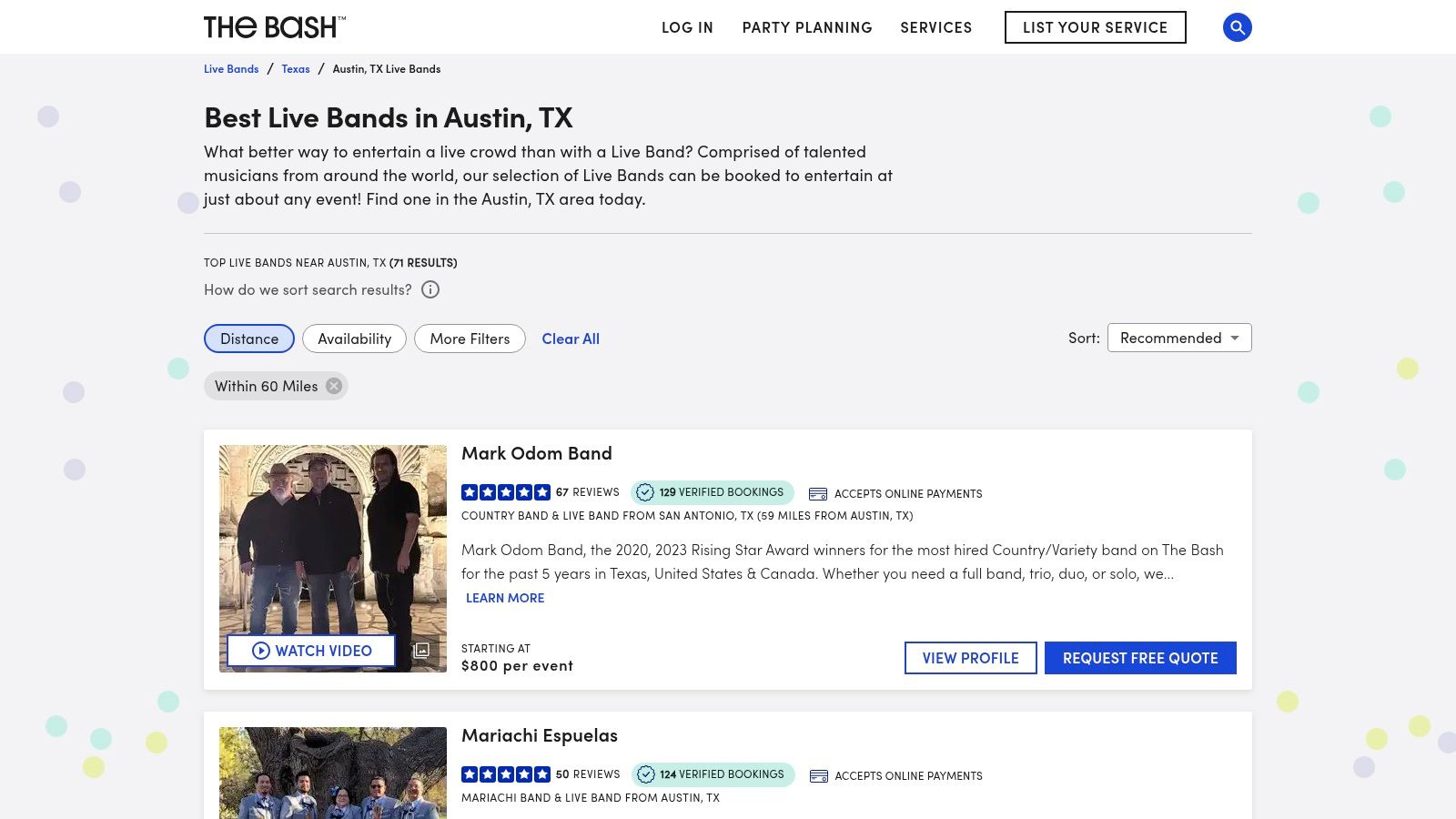The height and width of the screenshot is (819, 1456).
Task: Click the verified bookings badge for Mariachi Espuelas
Action: [713, 774]
